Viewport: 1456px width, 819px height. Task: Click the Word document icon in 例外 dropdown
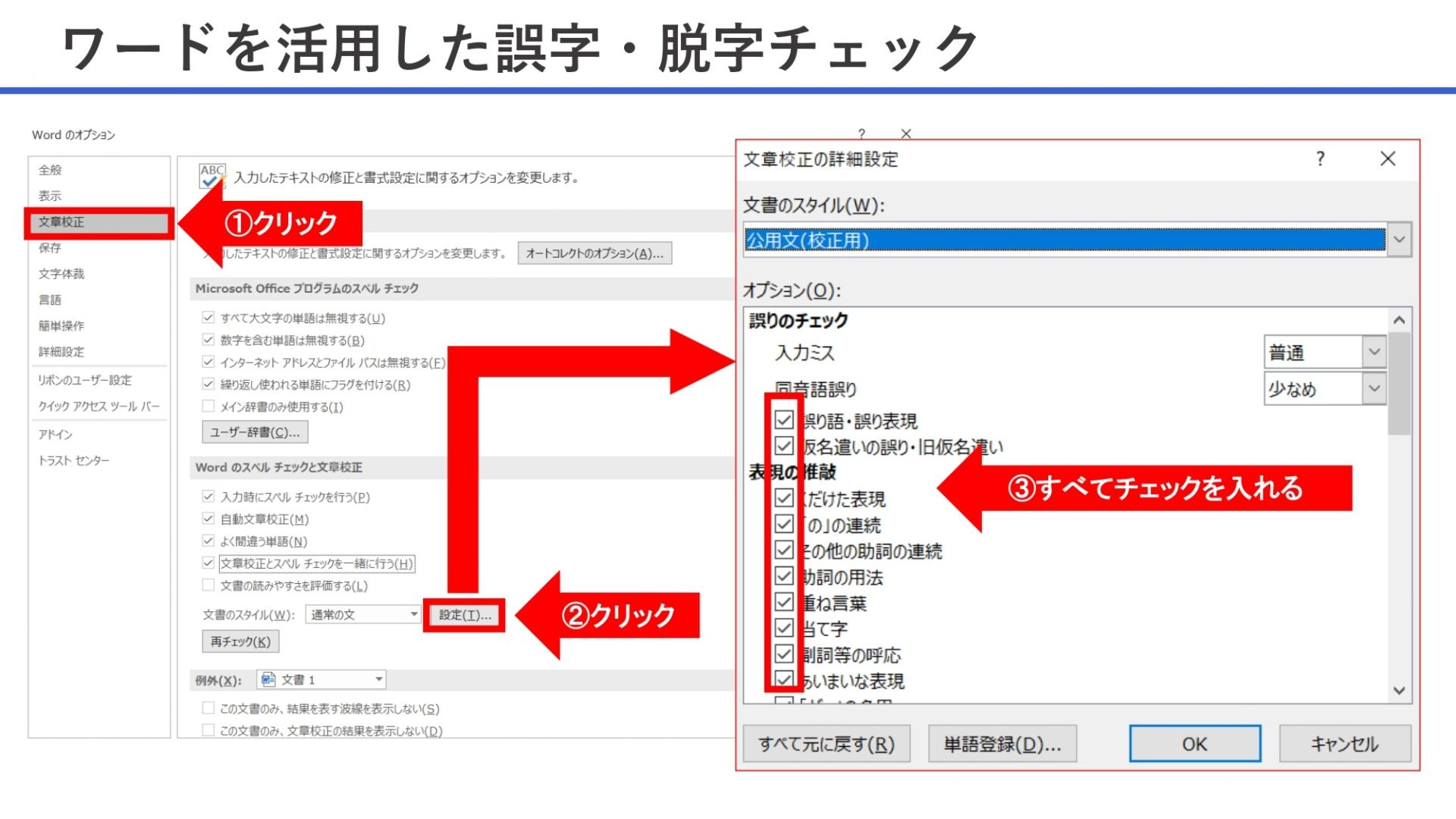coord(268,679)
